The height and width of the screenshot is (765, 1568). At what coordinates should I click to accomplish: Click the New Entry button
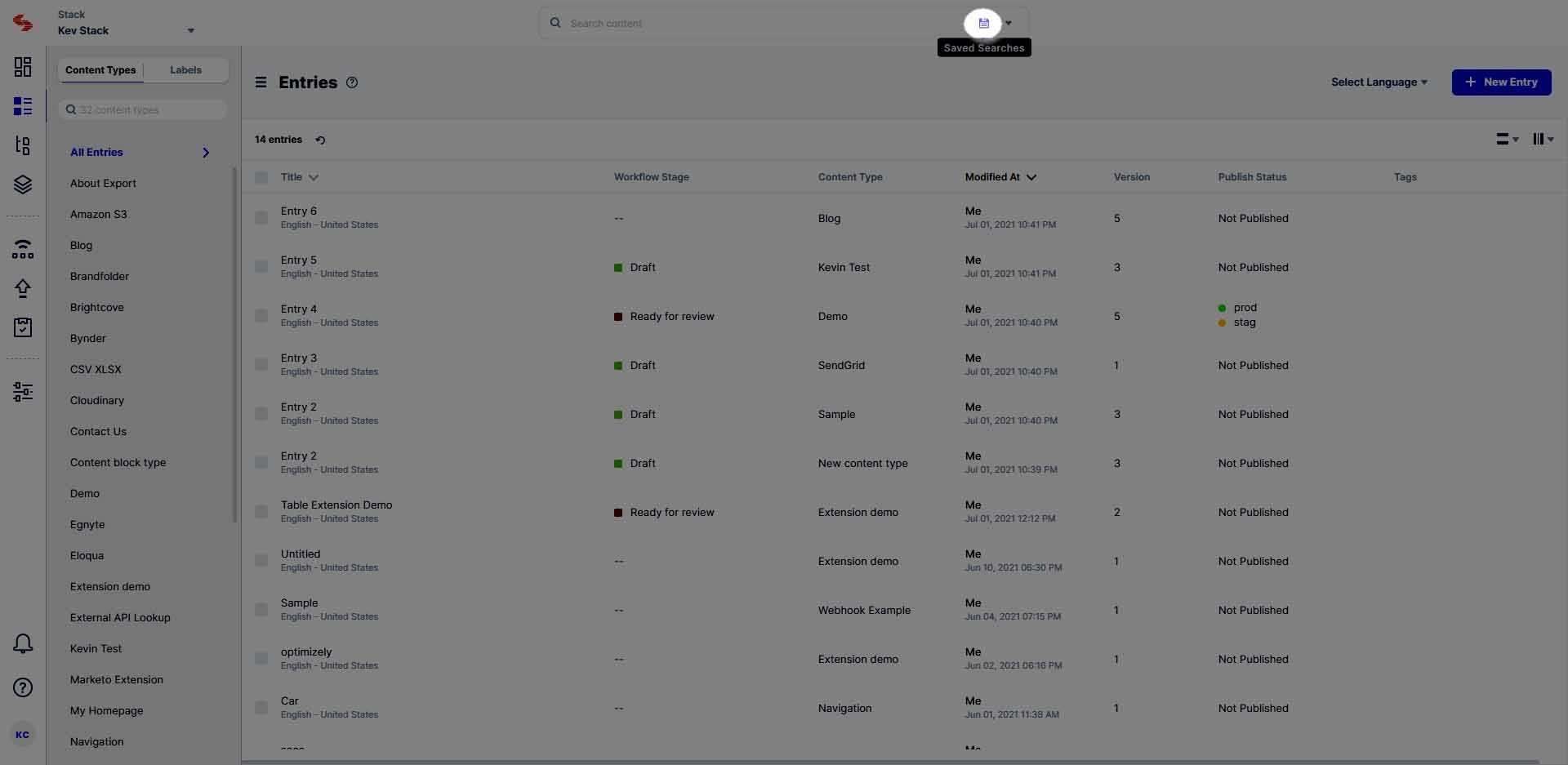pyautogui.click(x=1501, y=82)
